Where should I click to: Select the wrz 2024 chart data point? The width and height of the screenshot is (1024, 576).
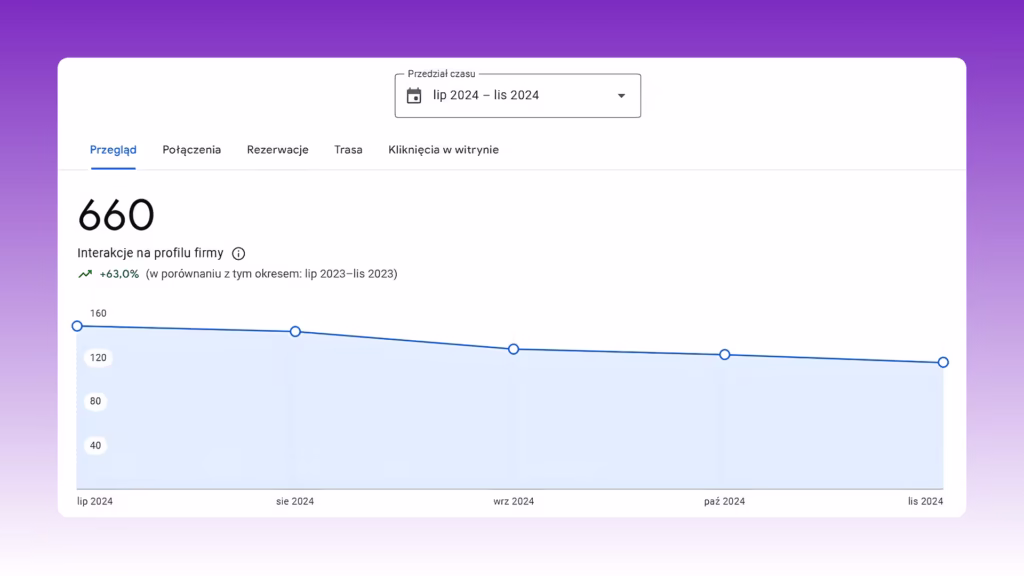tap(513, 349)
